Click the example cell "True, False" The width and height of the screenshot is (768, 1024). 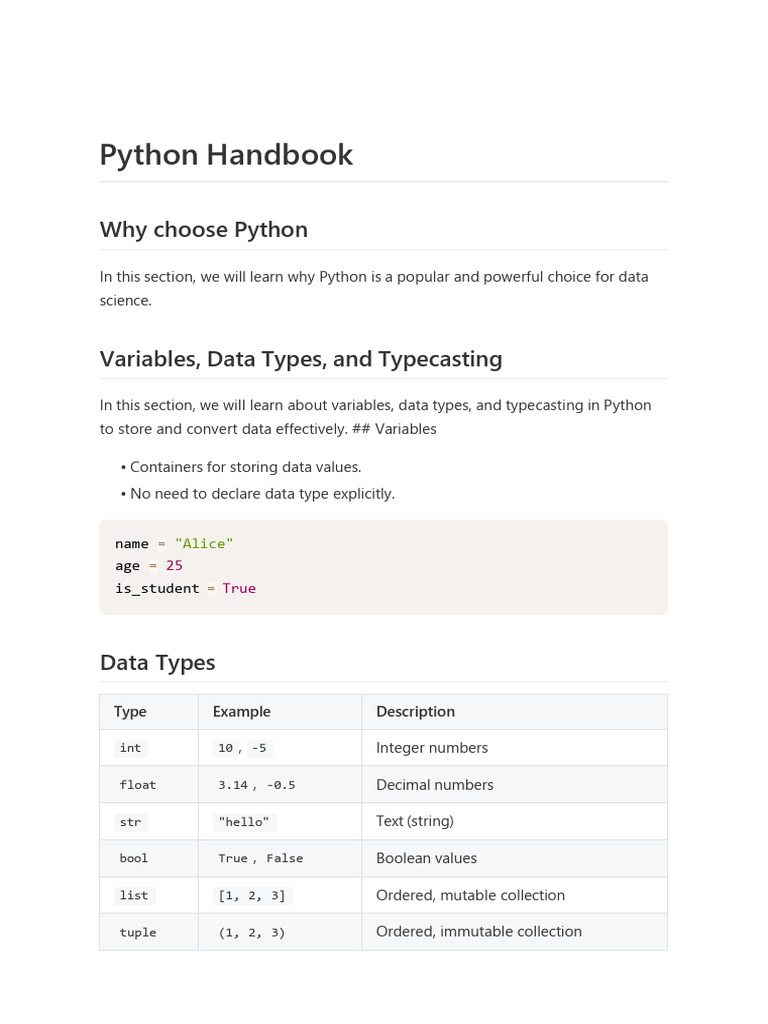tap(280, 858)
